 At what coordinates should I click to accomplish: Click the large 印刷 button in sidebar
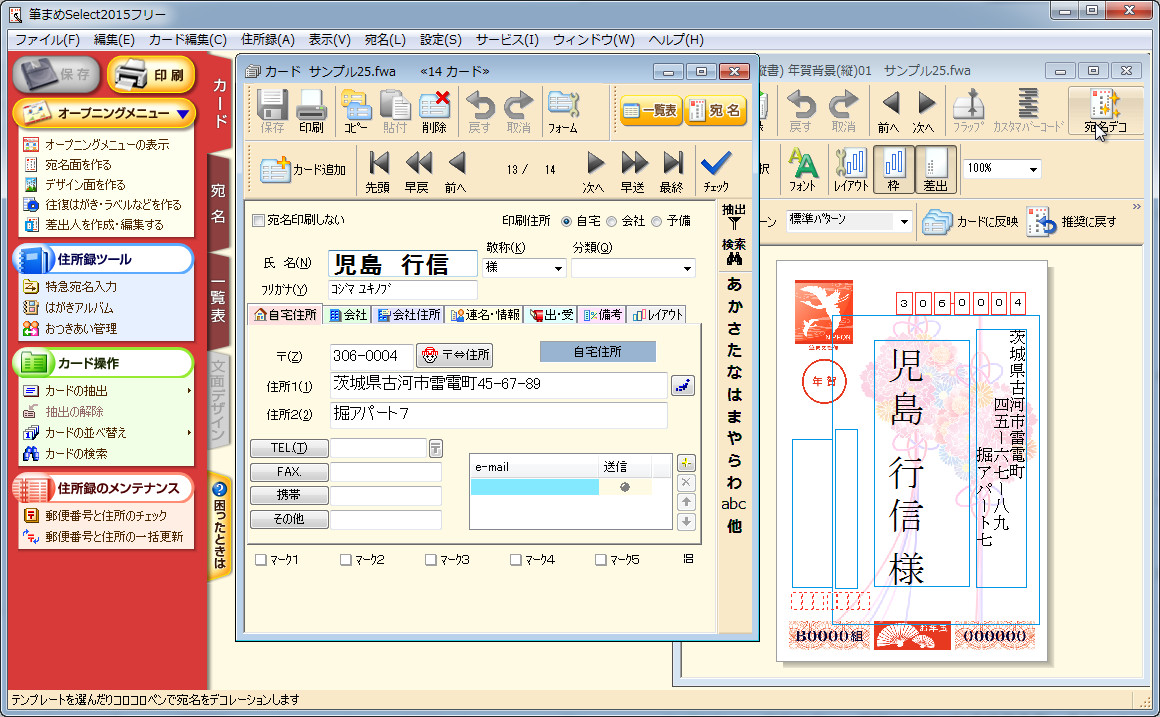coord(151,75)
